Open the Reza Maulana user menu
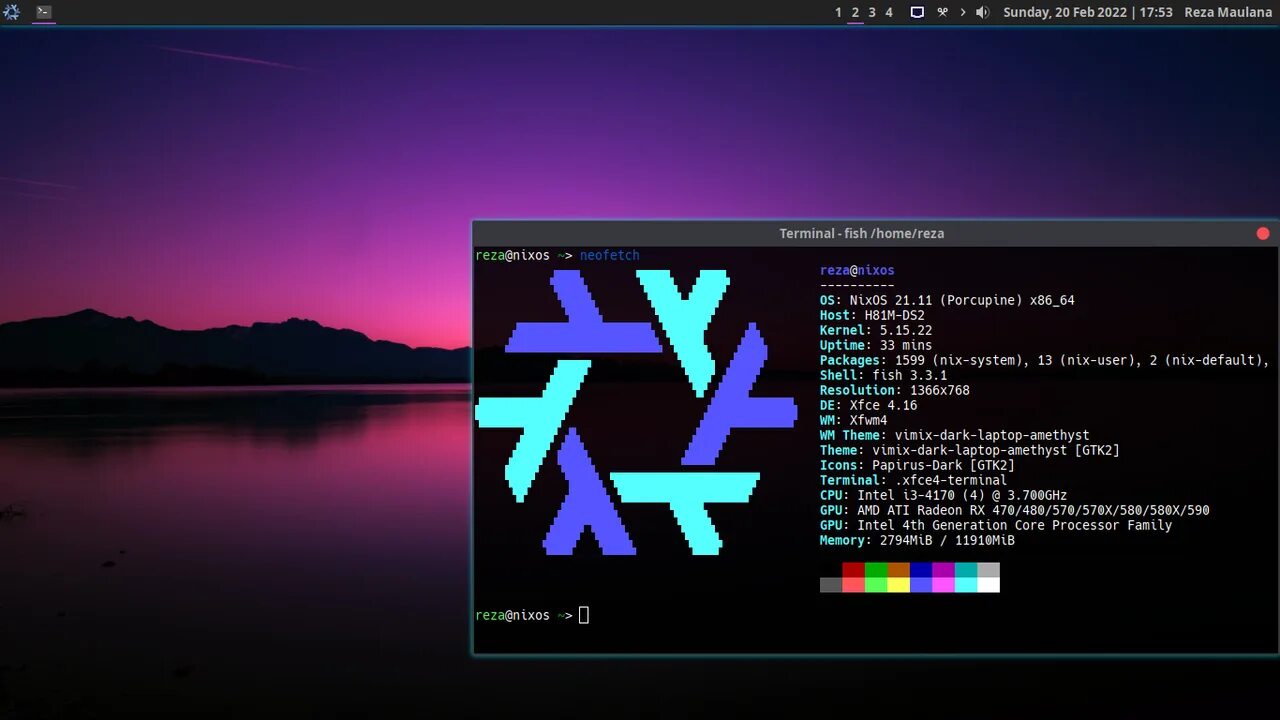 [x=1228, y=12]
